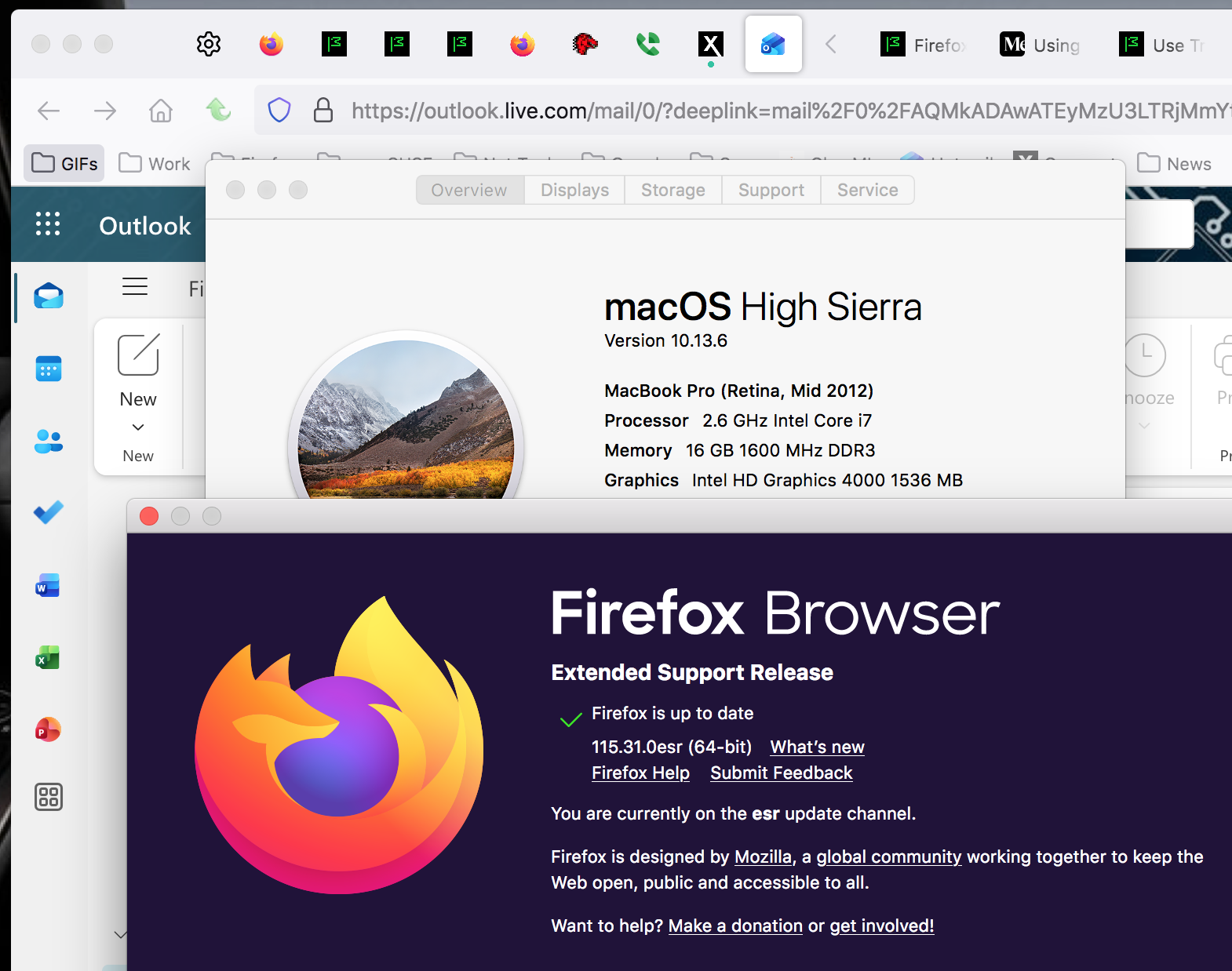1232x971 pixels.
Task: Click the 'Firefox is up to date' status
Action: [672, 713]
